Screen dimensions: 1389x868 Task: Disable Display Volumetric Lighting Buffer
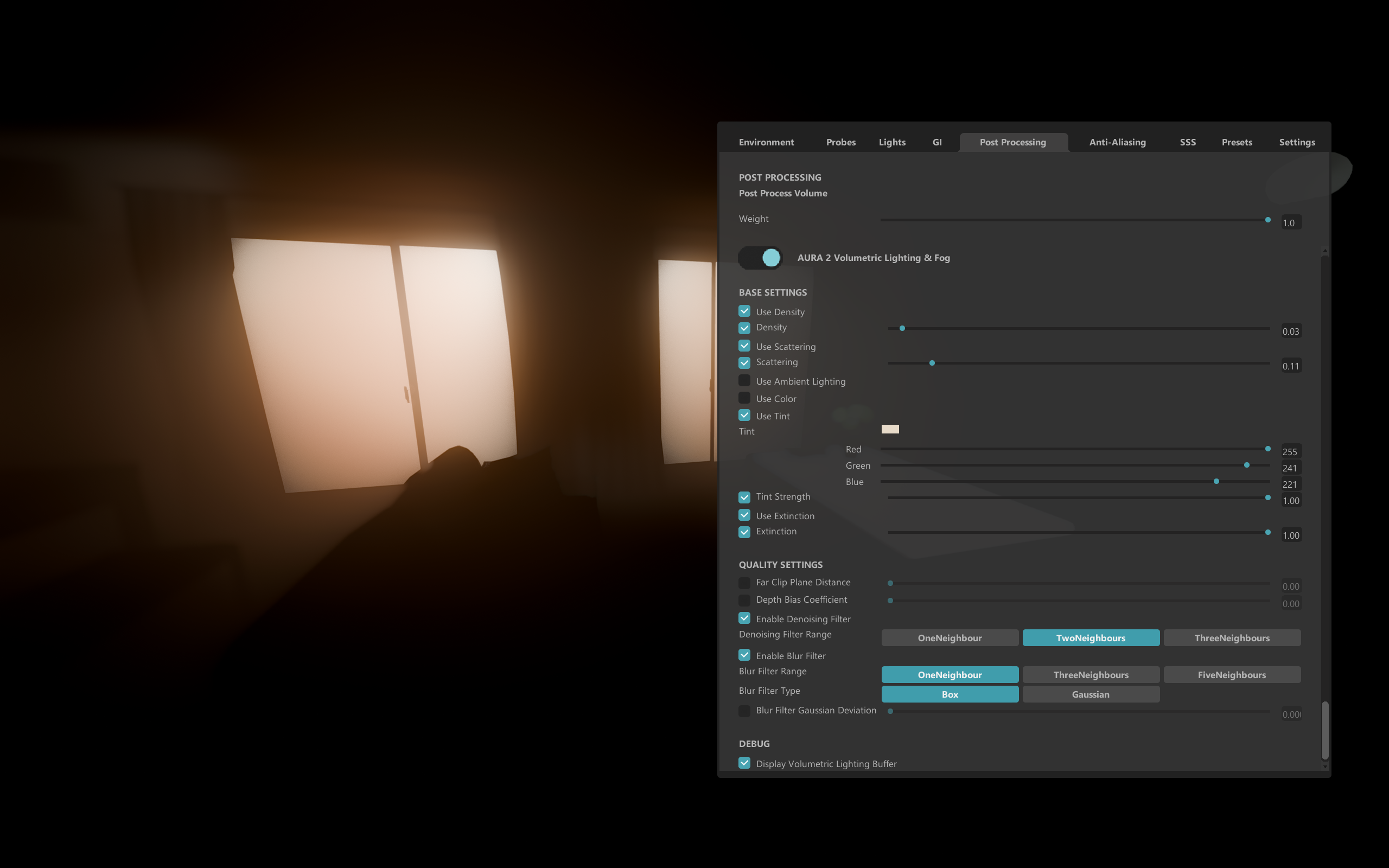[744, 763]
